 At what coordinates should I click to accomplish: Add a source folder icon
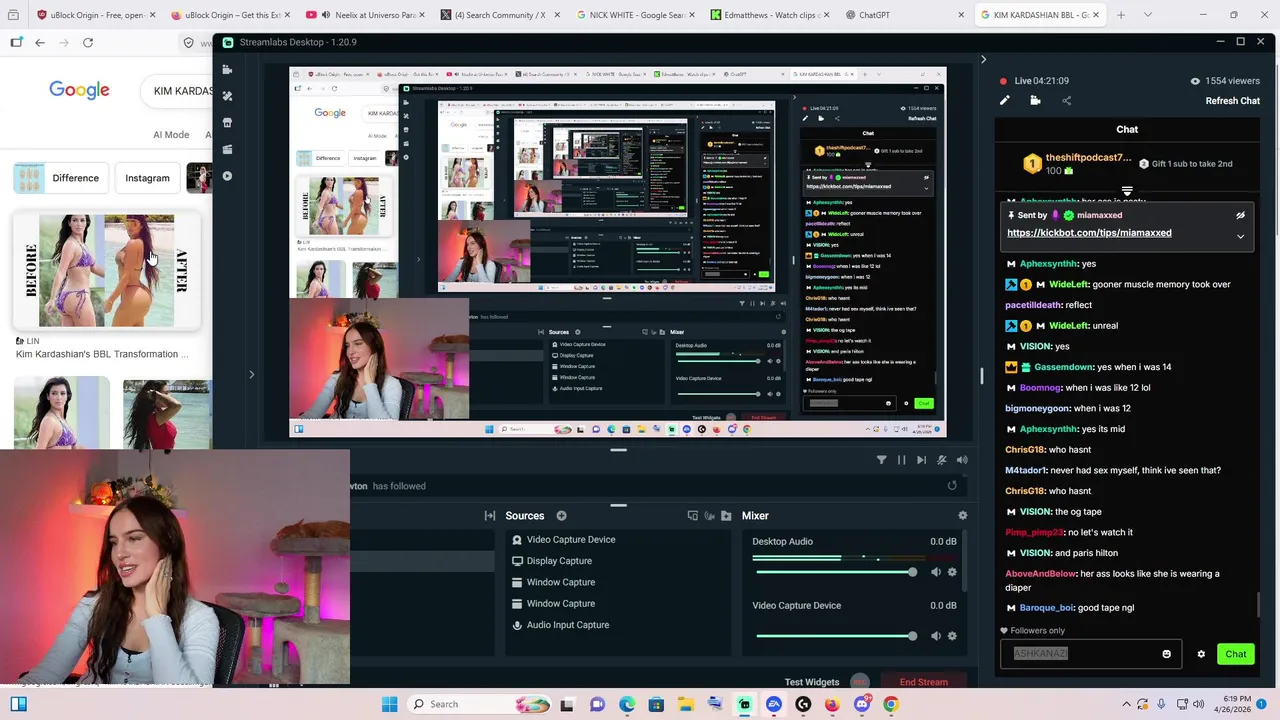[x=726, y=516]
